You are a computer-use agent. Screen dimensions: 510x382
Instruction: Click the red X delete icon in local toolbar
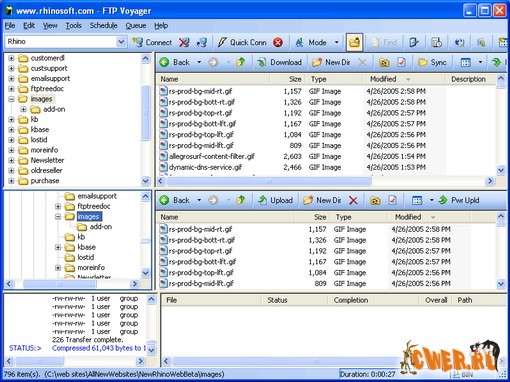coord(353,200)
